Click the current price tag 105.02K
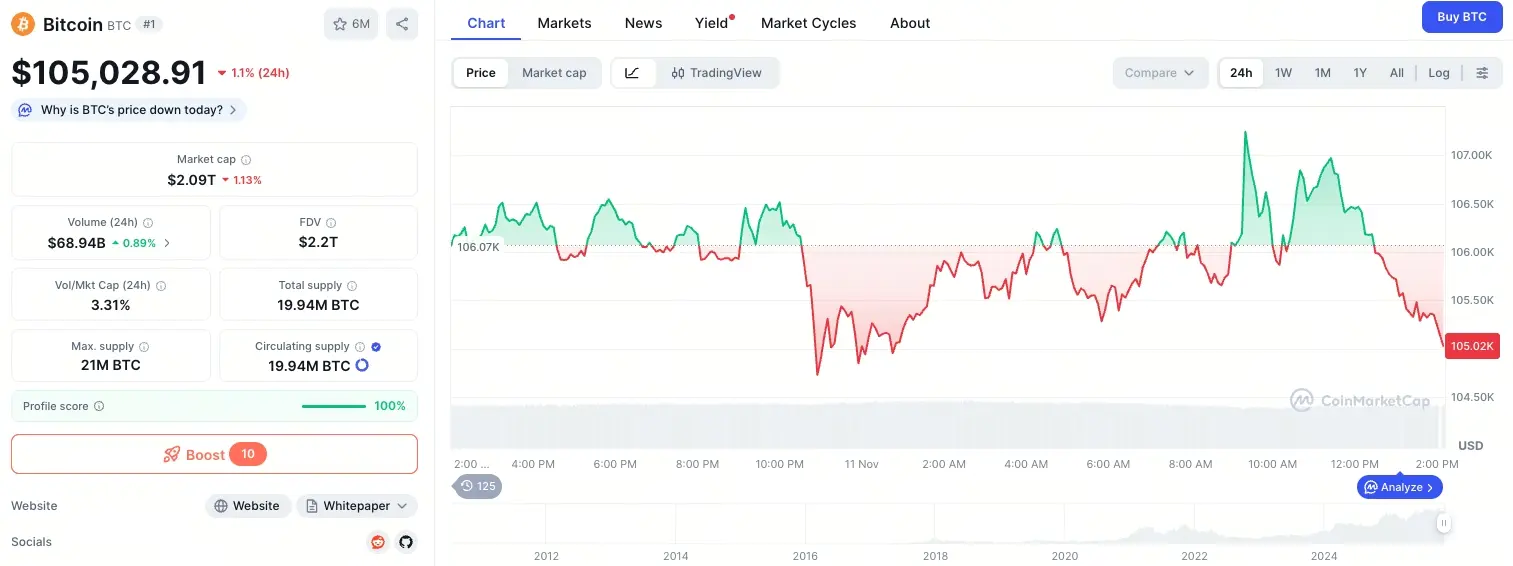This screenshot has width=1513, height=566. point(1472,346)
